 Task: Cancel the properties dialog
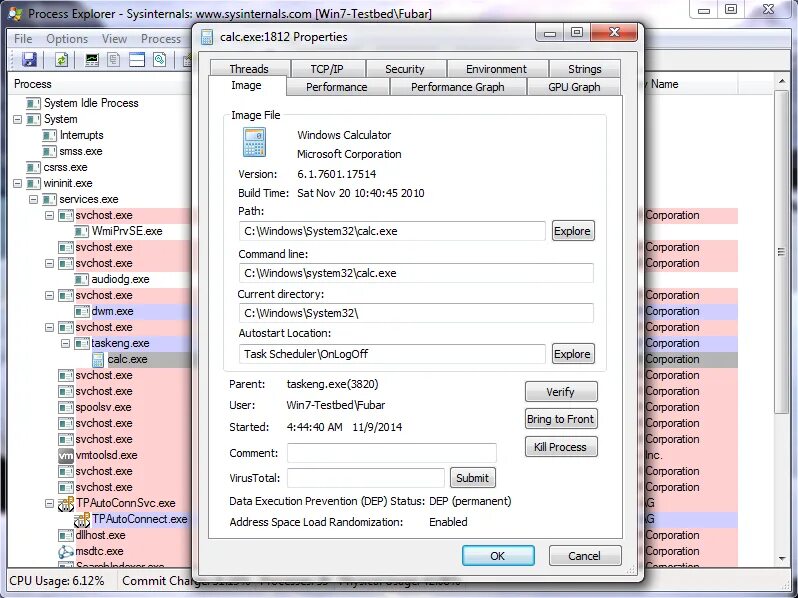coord(585,556)
